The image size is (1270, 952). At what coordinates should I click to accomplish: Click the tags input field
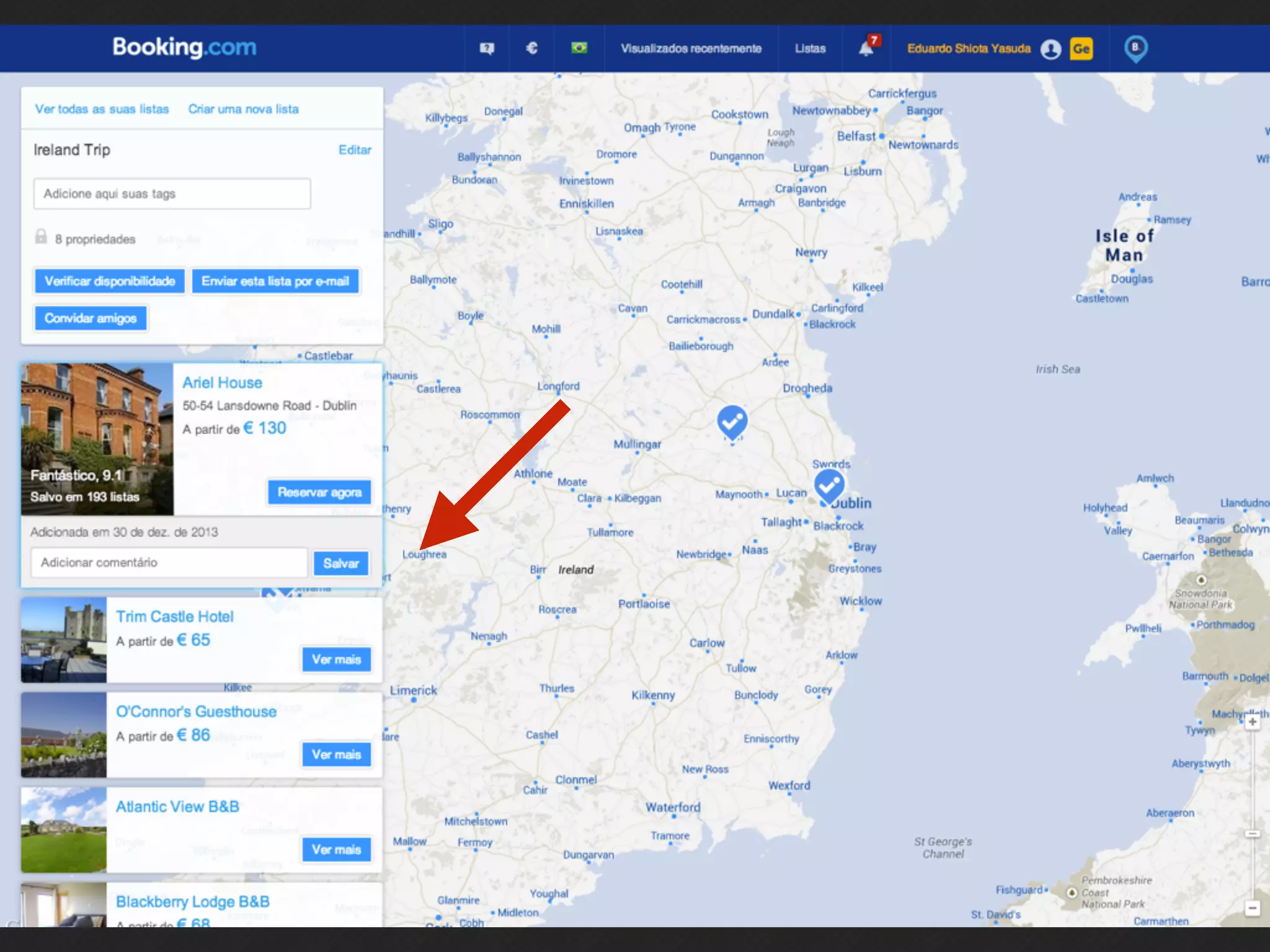[x=172, y=194]
